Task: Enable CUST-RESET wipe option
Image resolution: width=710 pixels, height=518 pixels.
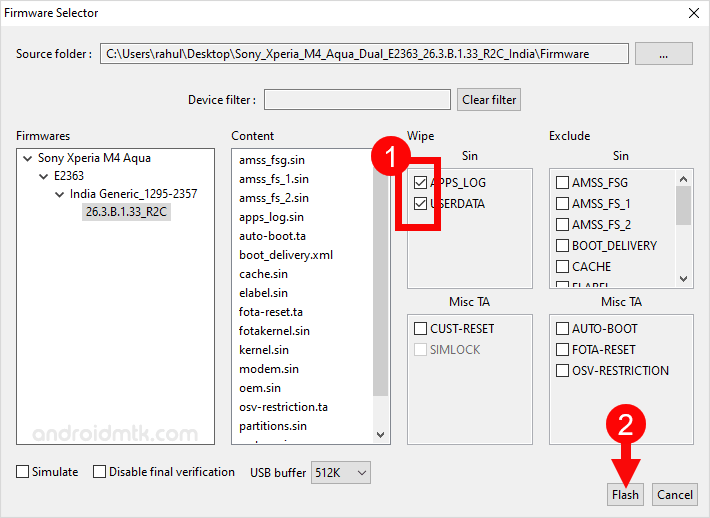Action: [x=420, y=328]
